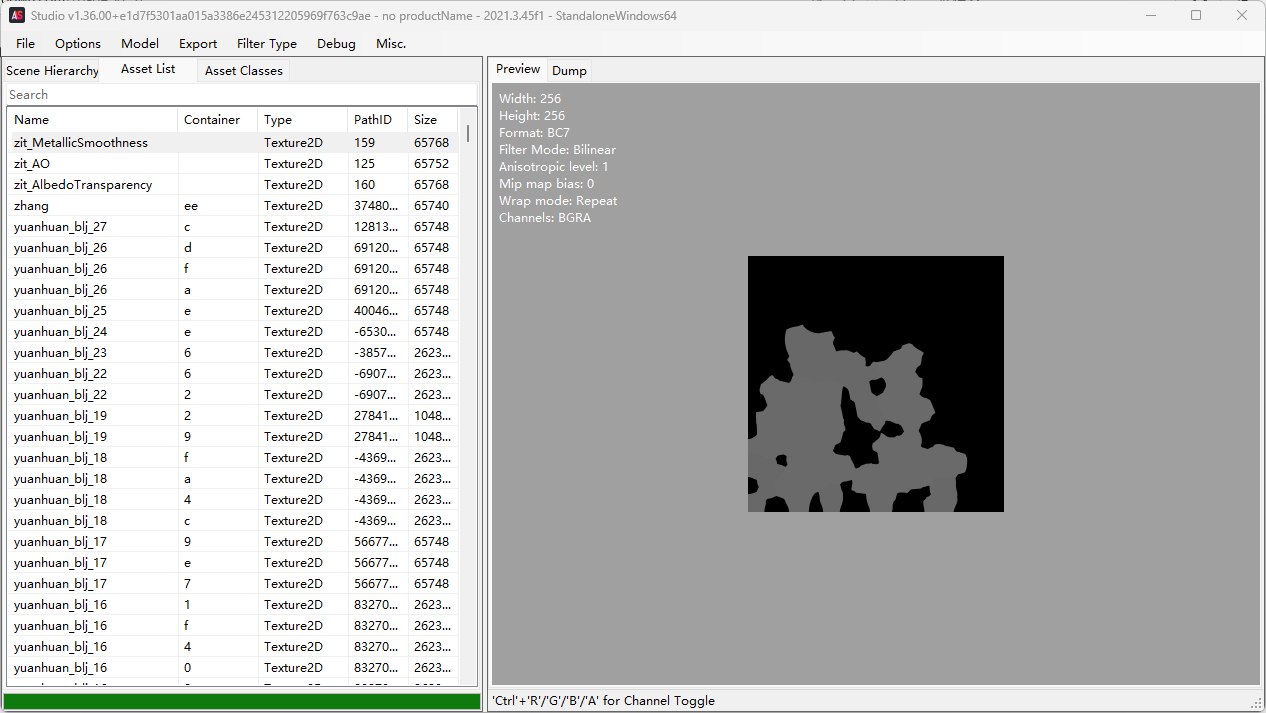1266x713 pixels.
Task: Select the Preview tab
Action: [518, 70]
